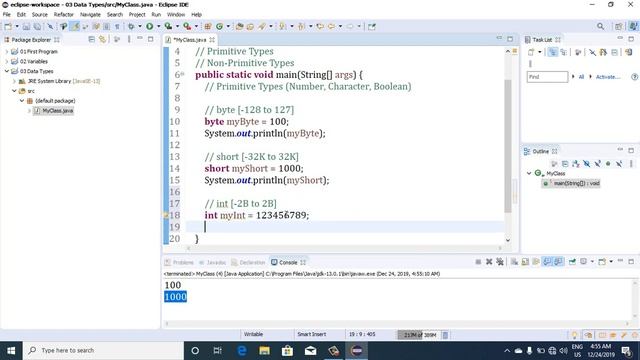
Task: Click the Clear Console icon
Action: pyautogui.click(x=514, y=262)
